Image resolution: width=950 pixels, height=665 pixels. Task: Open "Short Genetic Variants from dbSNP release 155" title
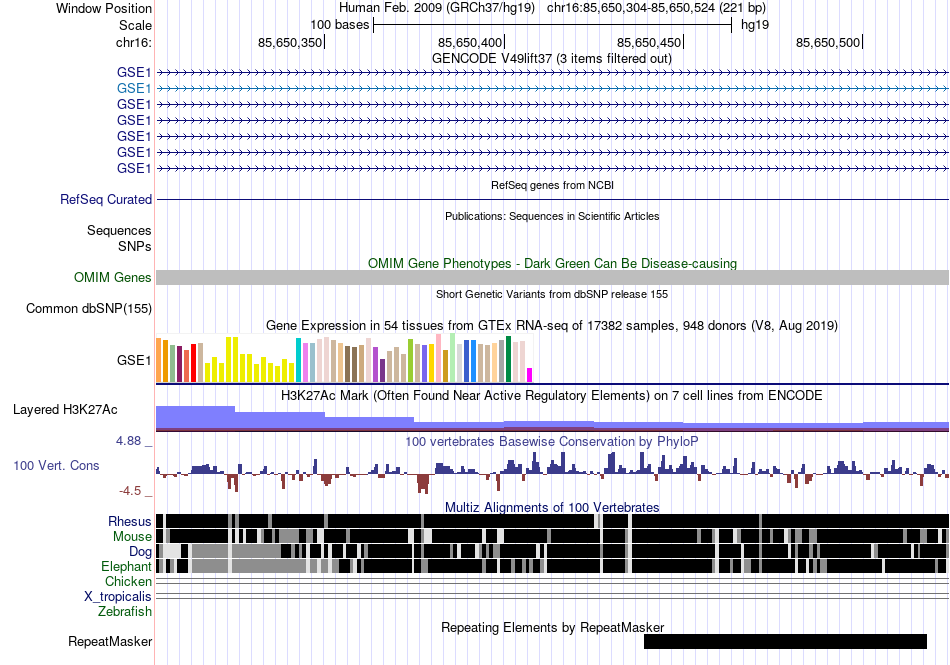coord(552,294)
